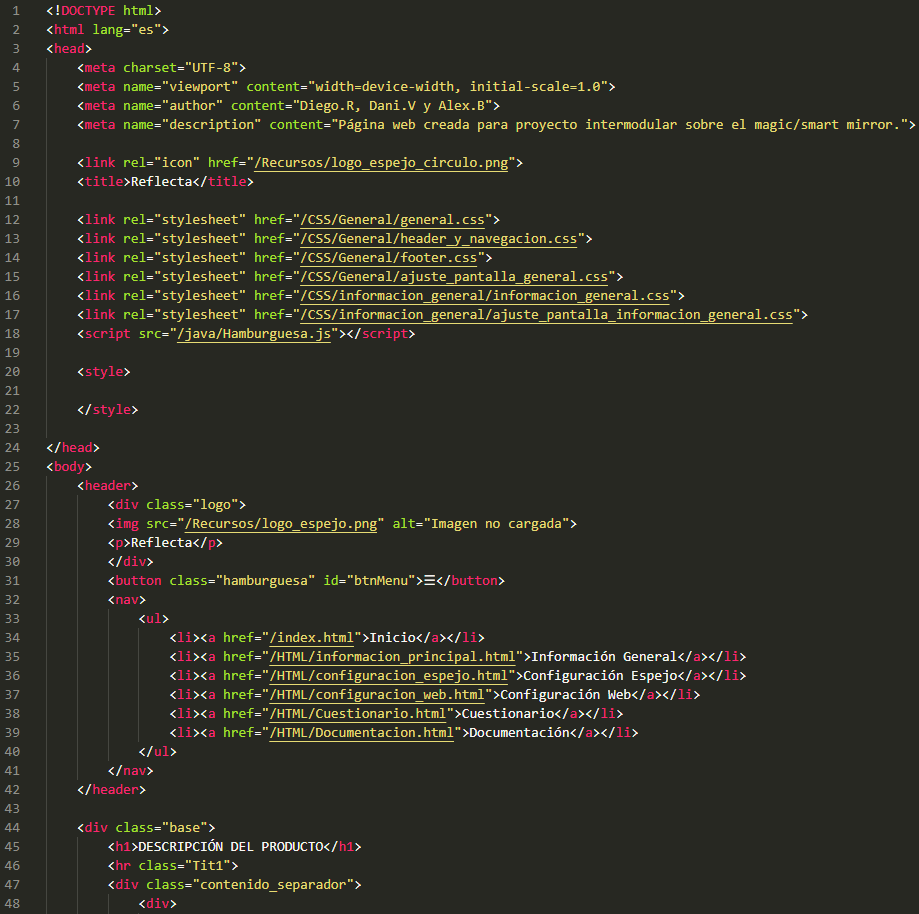
Task: Click alt text "Imagen no cargada"
Action: (x=496, y=524)
